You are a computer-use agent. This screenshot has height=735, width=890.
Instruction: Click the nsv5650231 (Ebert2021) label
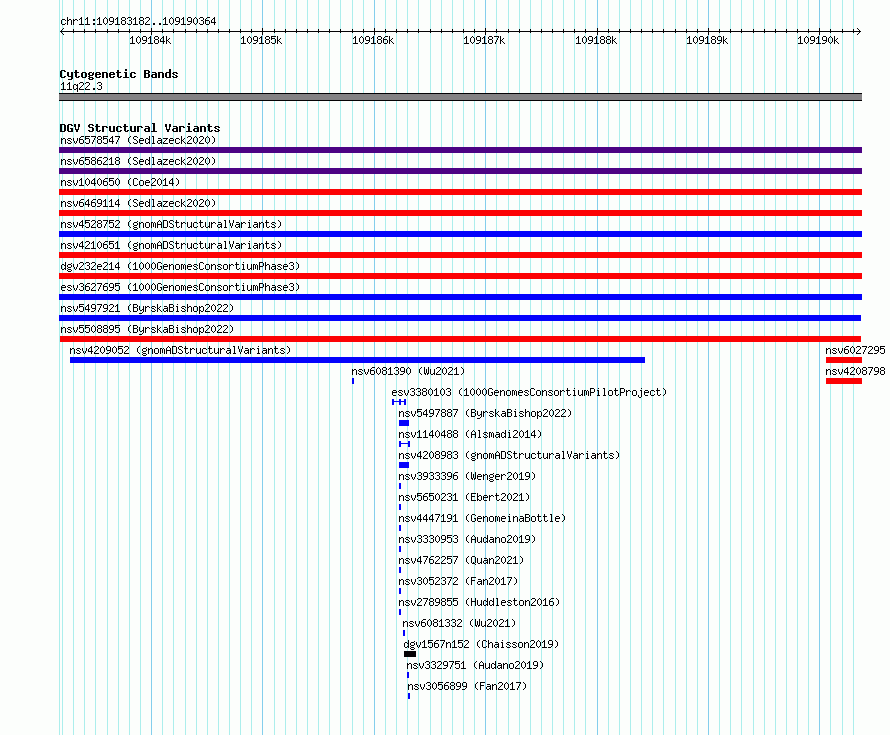[x=464, y=497]
